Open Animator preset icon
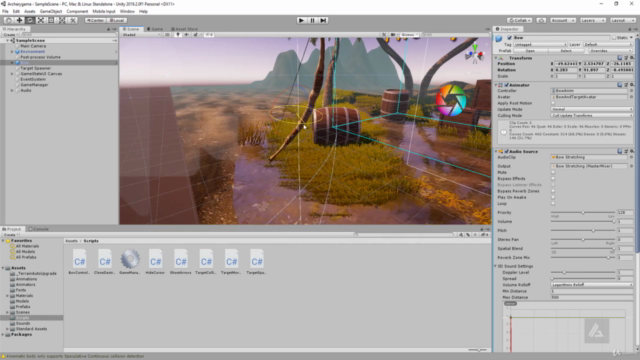640x360 pixels. click(626, 85)
